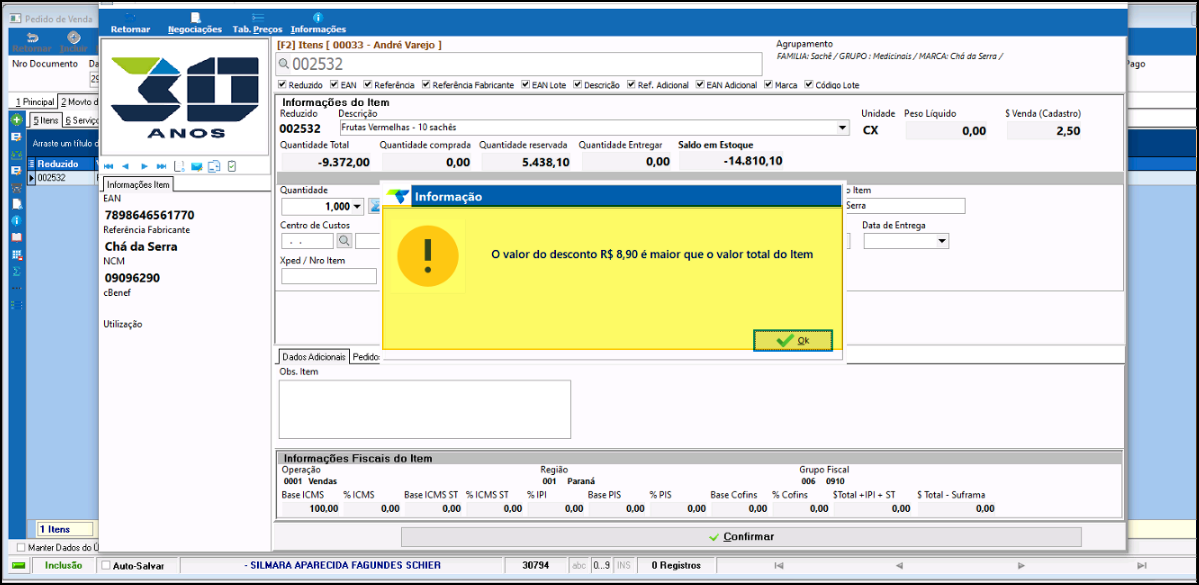The height and width of the screenshot is (585, 1199).
Task: Select the 5 Itens tab
Action: coord(45,120)
